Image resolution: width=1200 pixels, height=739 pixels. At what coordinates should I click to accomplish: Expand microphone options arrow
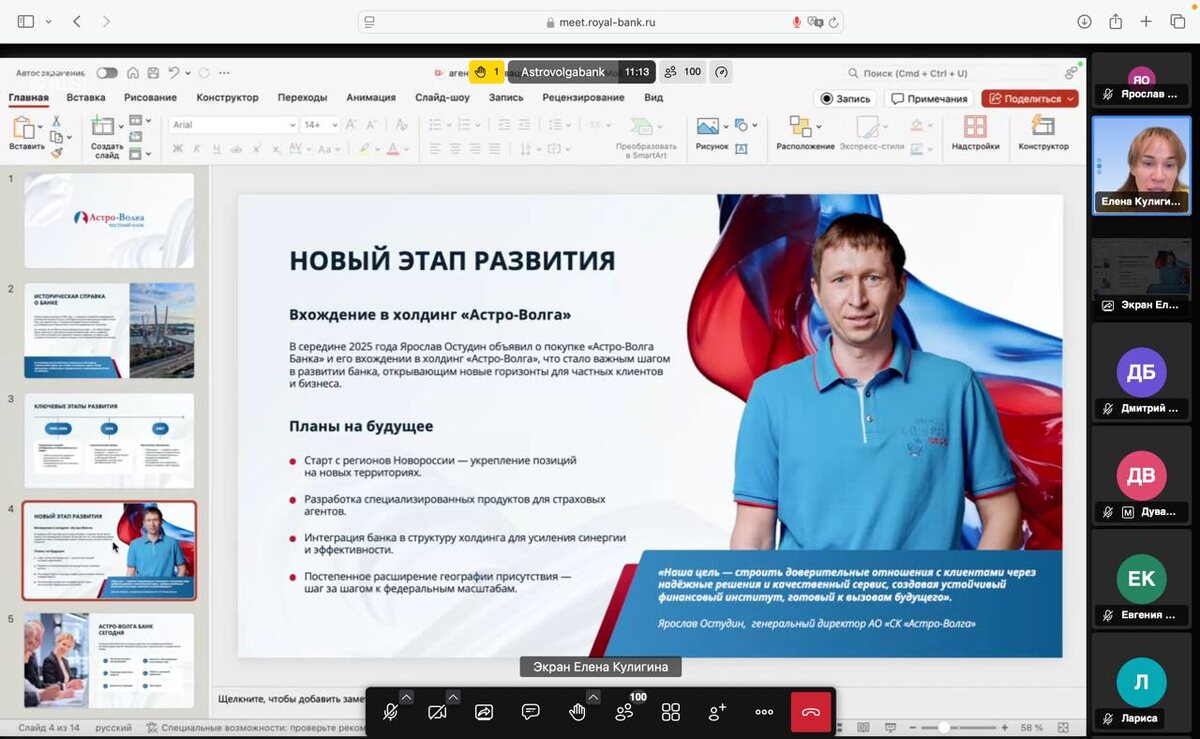click(x=407, y=697)
